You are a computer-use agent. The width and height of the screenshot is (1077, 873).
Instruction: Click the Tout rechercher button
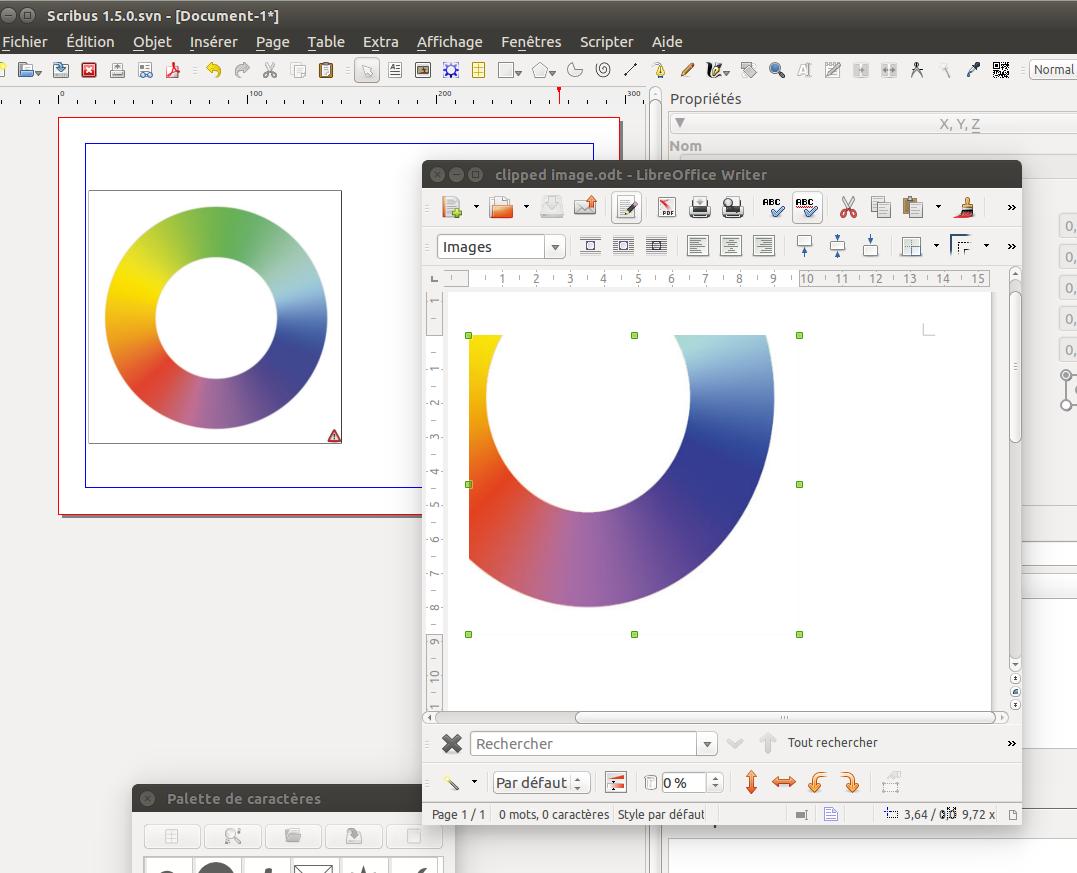tap(832, 743)
